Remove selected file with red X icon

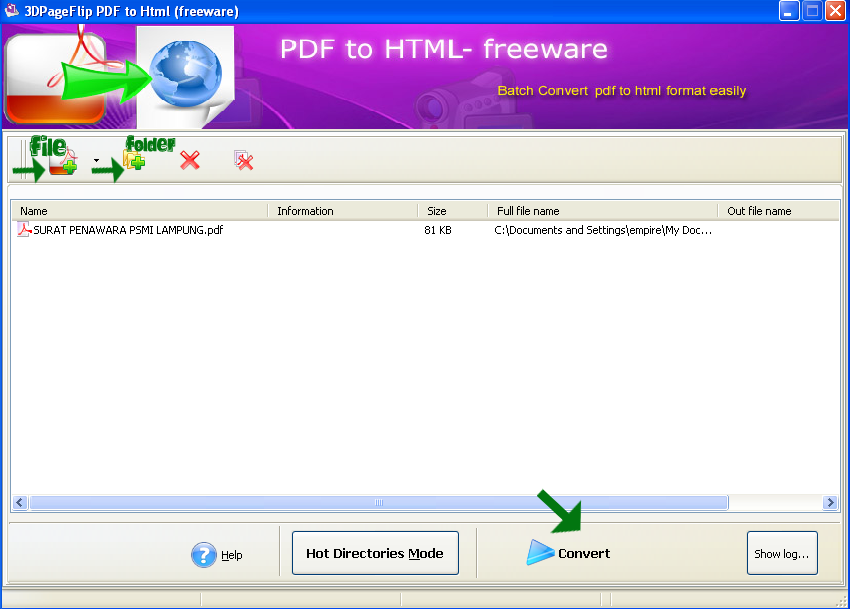tap(190, 160)
